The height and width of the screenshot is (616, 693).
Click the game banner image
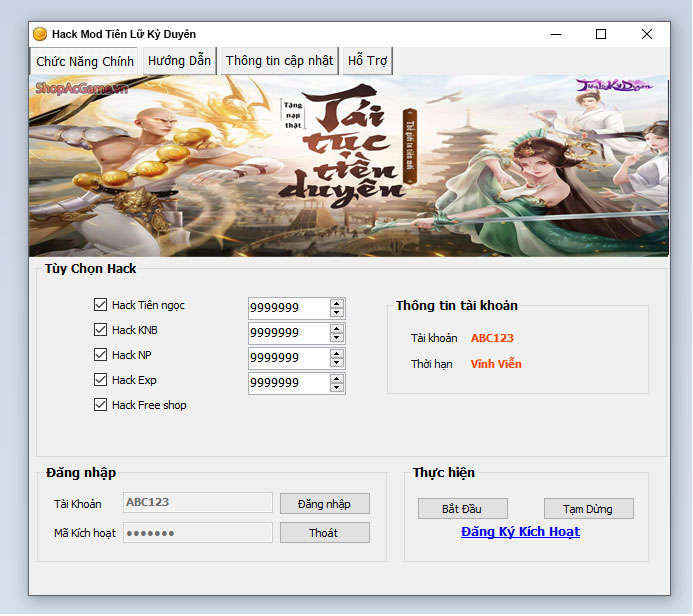(x=348, y=166)
